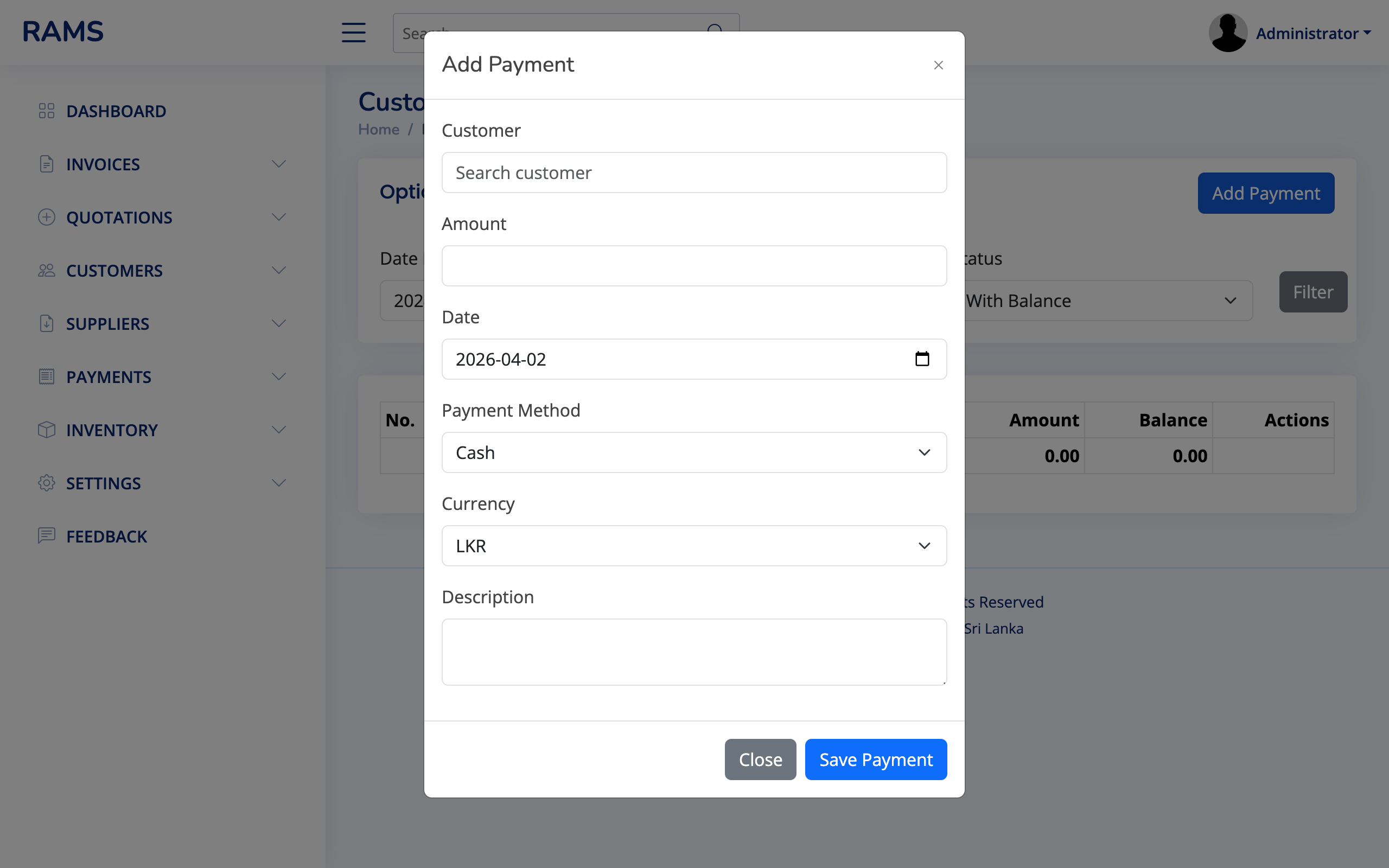Select the Feedback chat icon

click(46, 535)
